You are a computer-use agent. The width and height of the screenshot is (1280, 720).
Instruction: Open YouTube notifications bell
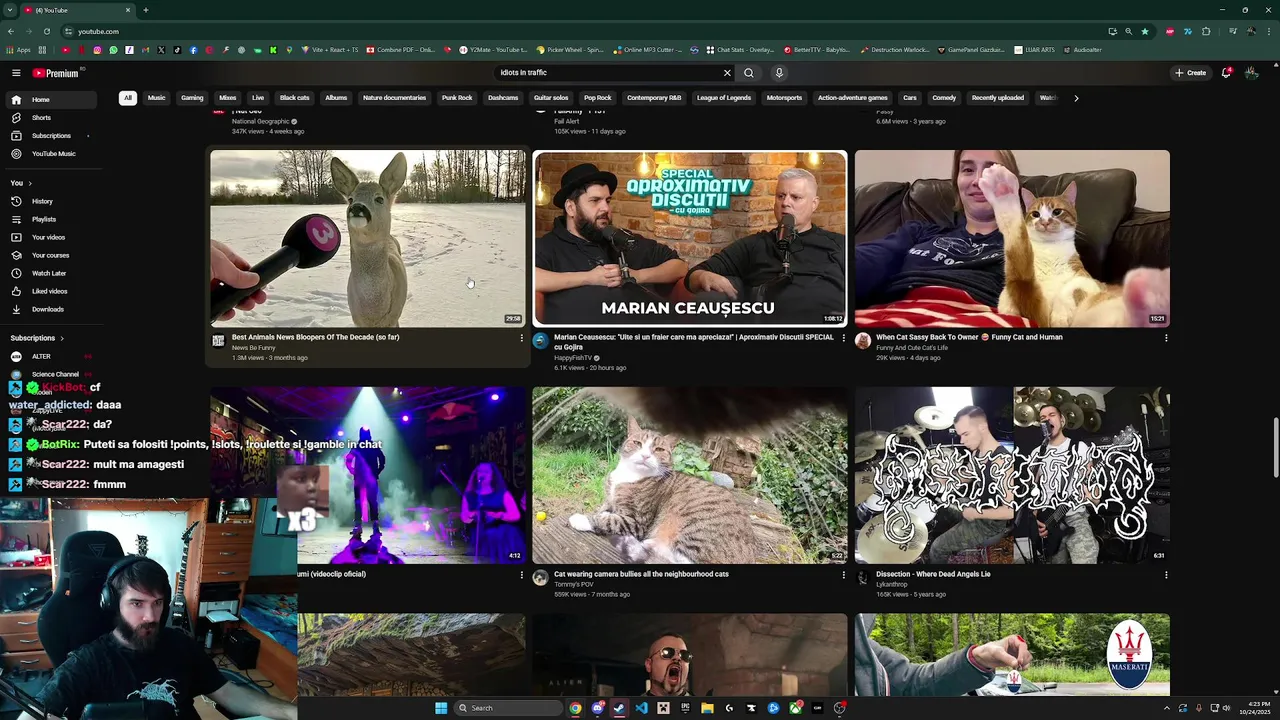(x=1226, y=73)
